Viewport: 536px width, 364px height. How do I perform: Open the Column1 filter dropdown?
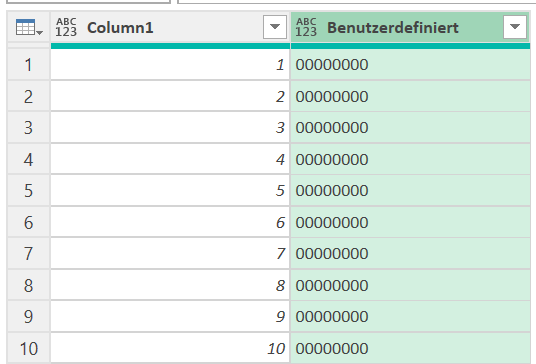[x=275, y=27]
